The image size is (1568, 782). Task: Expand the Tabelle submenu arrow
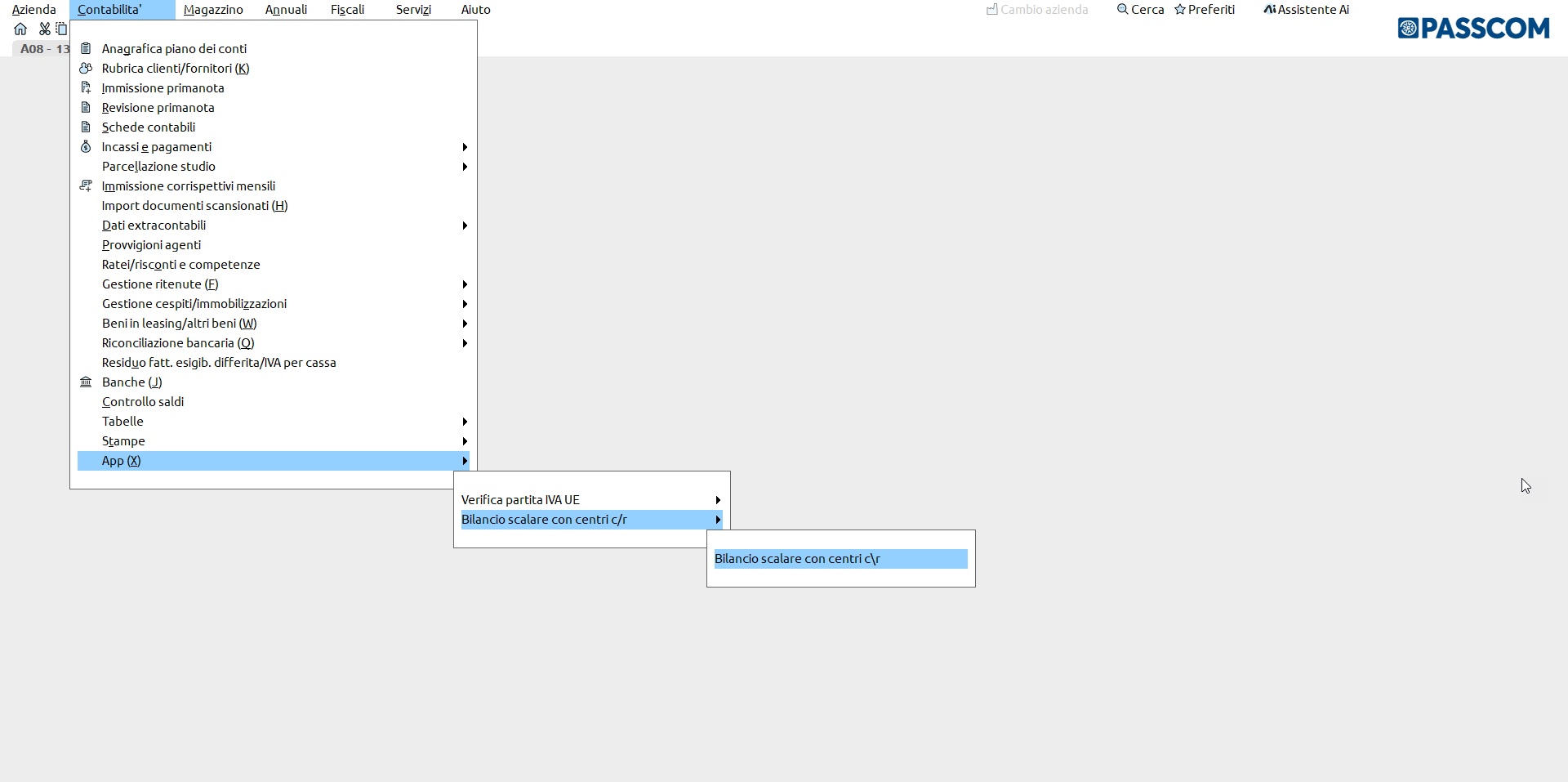click(x=465, y=422)
